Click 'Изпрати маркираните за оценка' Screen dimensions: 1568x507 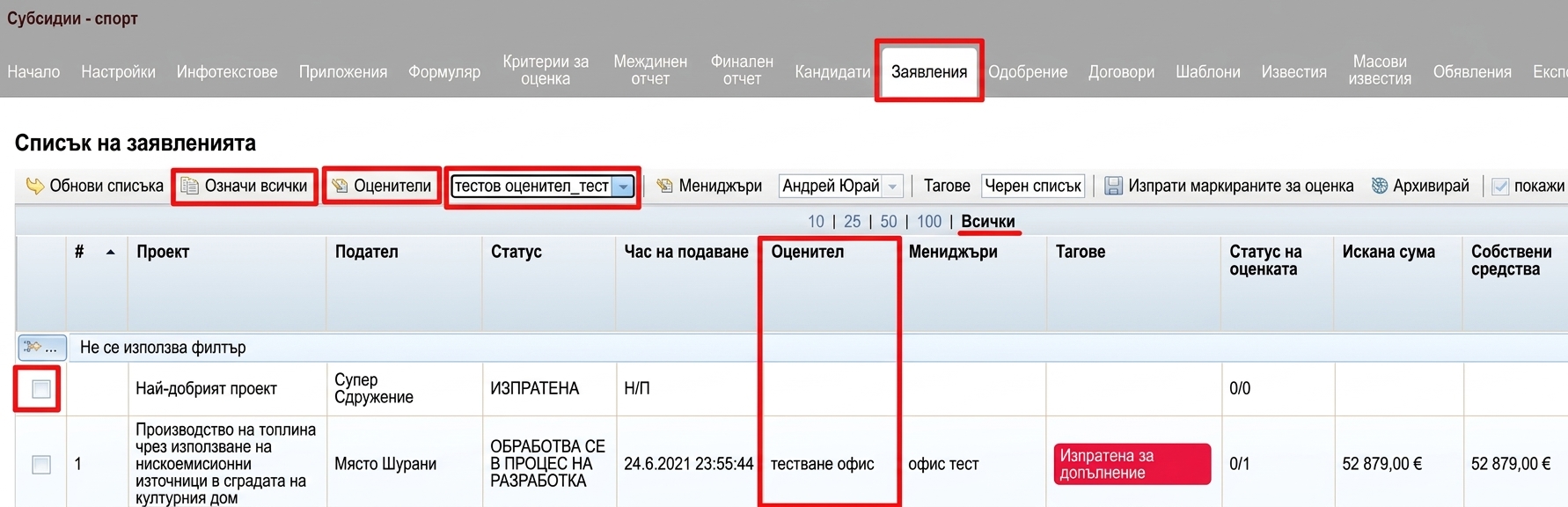[1229, 186]
